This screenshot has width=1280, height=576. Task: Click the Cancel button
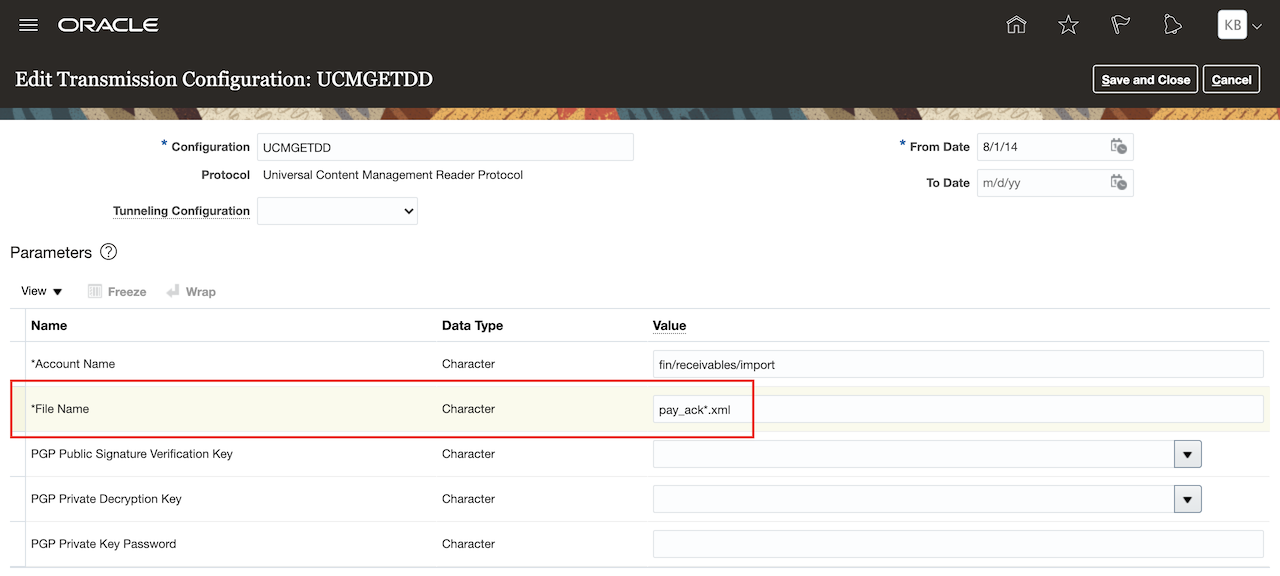[1231, 79]
